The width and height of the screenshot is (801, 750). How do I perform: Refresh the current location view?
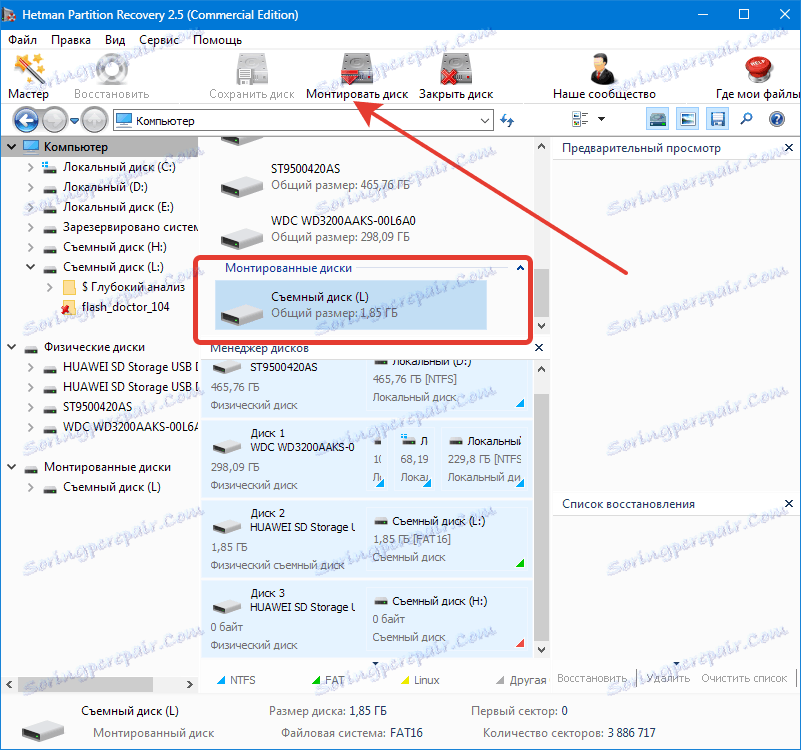pos(507,121)
